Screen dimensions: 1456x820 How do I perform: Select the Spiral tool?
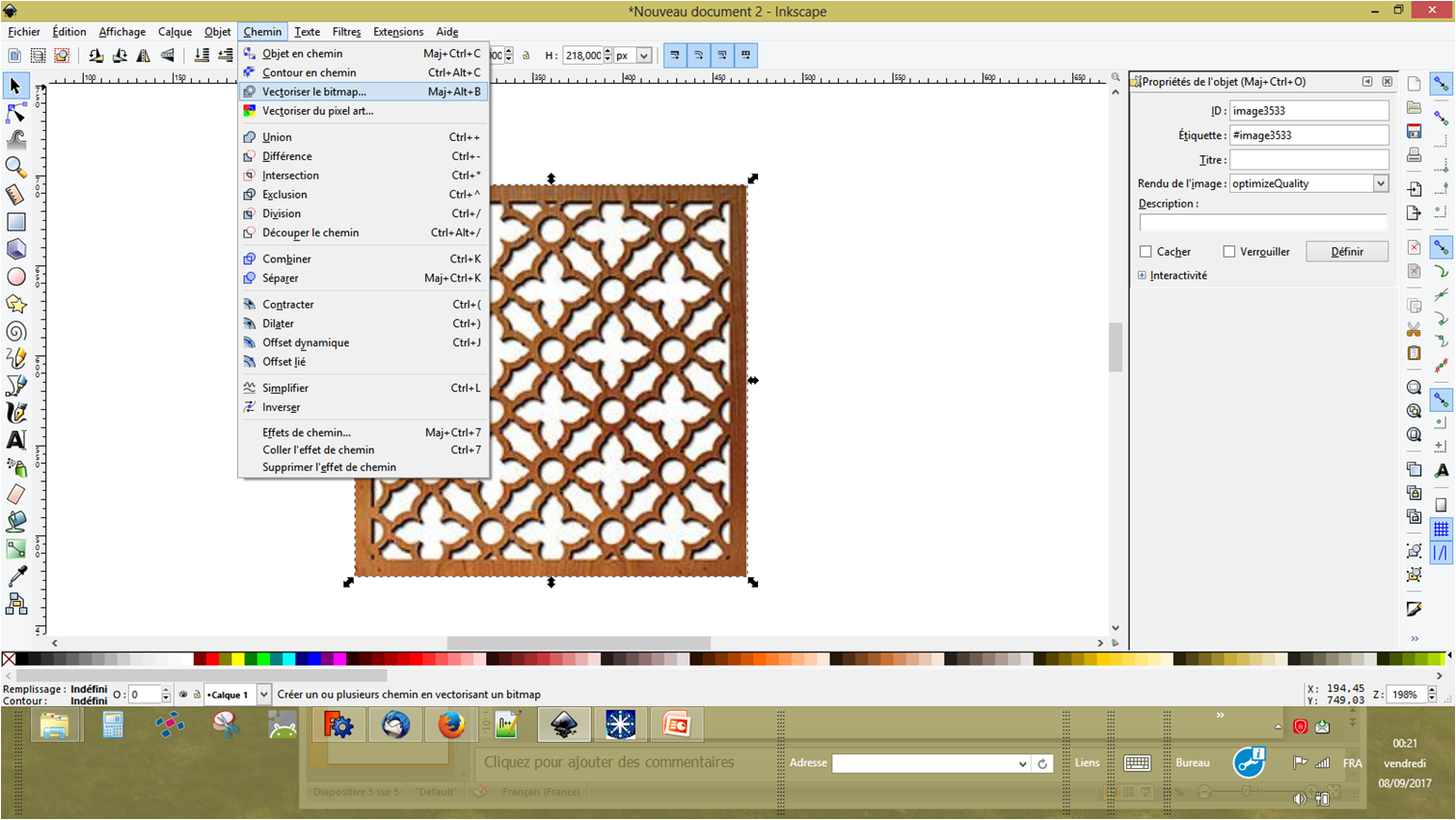coord(15,331)
